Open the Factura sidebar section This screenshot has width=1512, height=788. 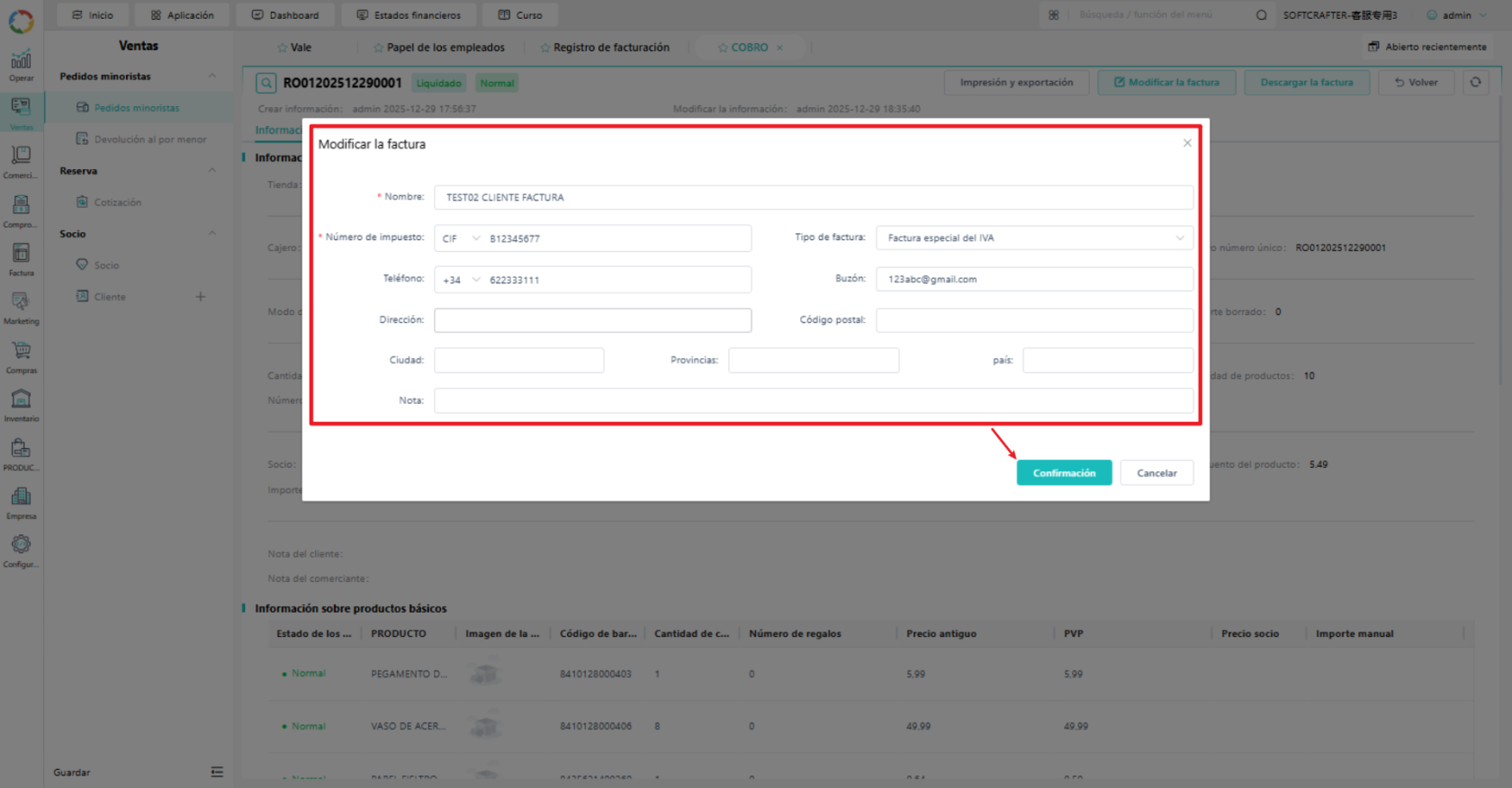point(21,259)
